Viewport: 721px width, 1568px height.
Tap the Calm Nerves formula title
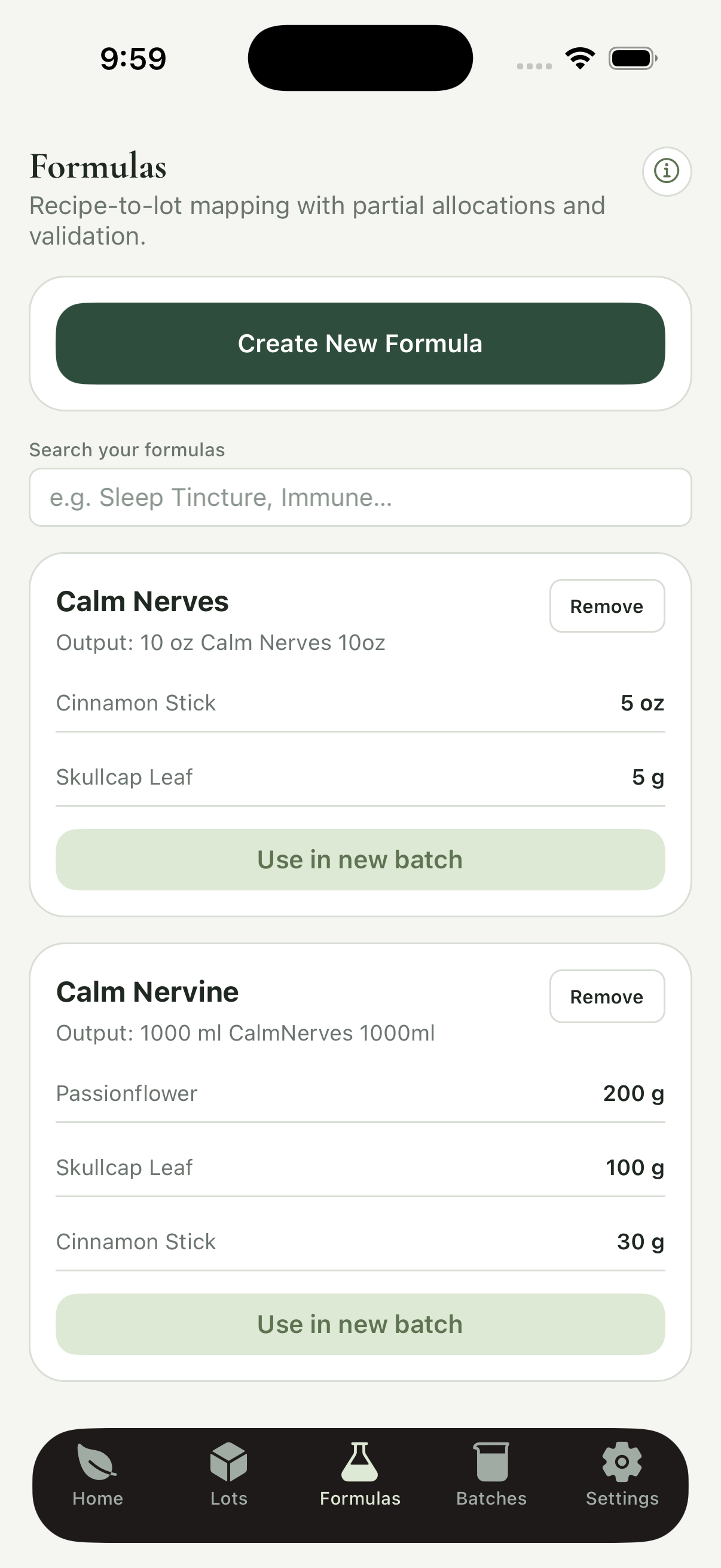(142, 602)
